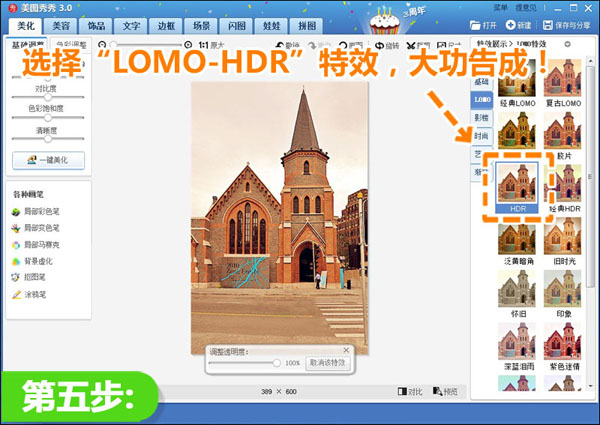Select the 局部变色笔 brush tool

[36, 228]
